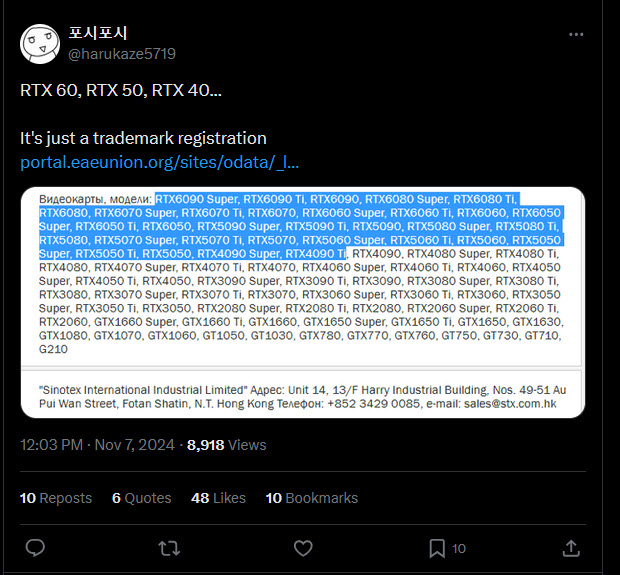Open the 10 Bookmarks count
Viewport: 620px width, 575px height.
pyautogui.click(x=312, y=498)
